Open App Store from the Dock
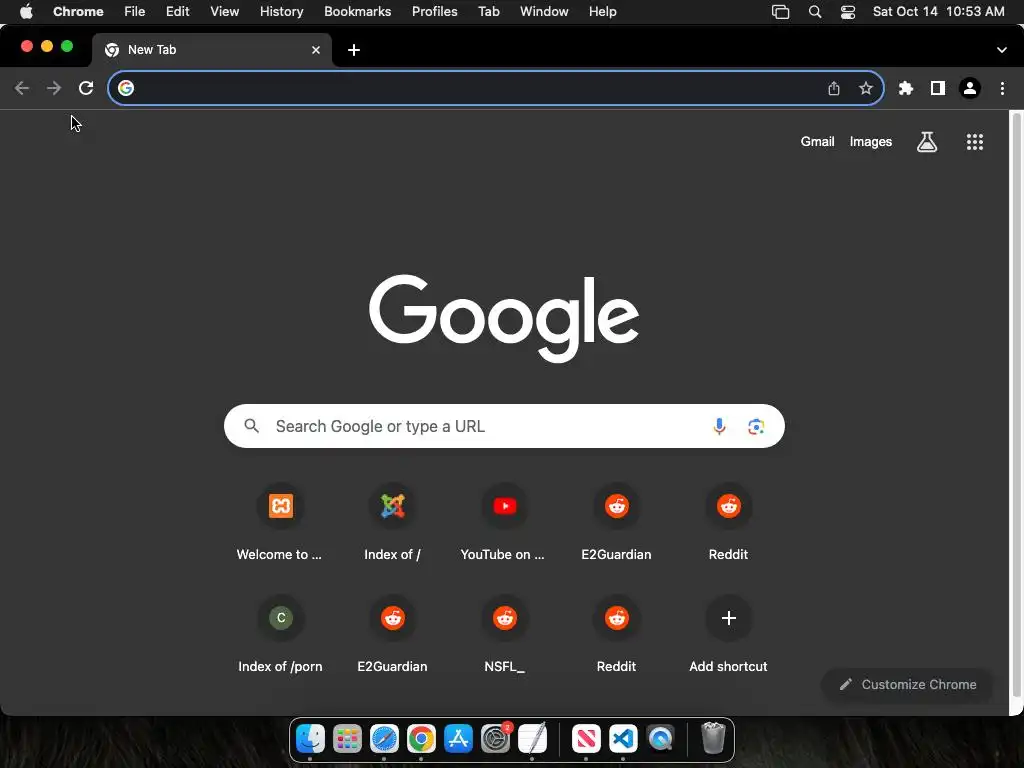 pyautogui.click(x=458, y=739)
